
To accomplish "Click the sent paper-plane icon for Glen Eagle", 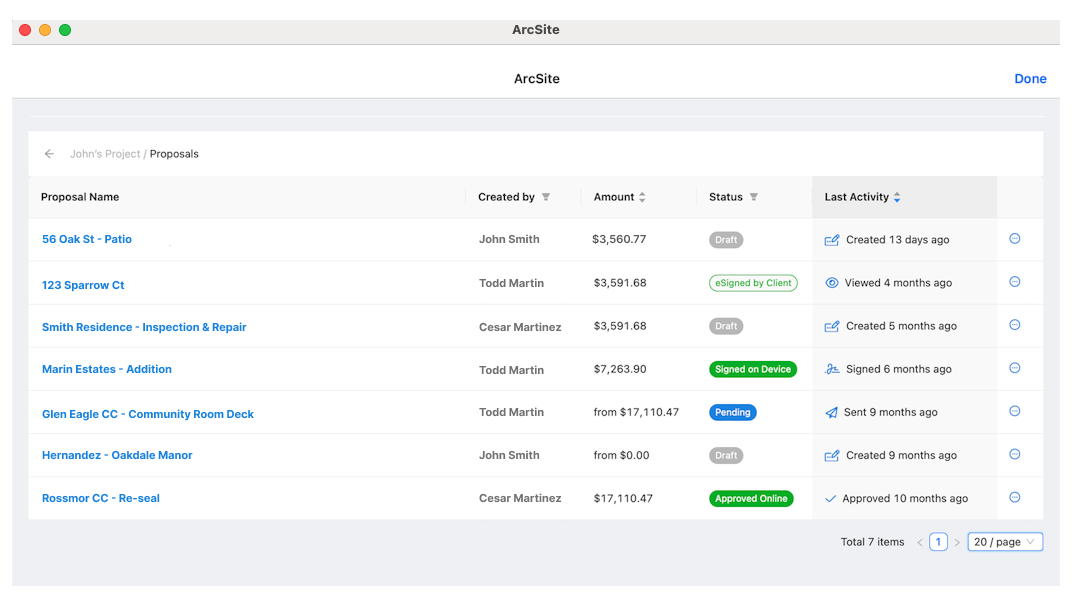I will [x=831, y=412].
